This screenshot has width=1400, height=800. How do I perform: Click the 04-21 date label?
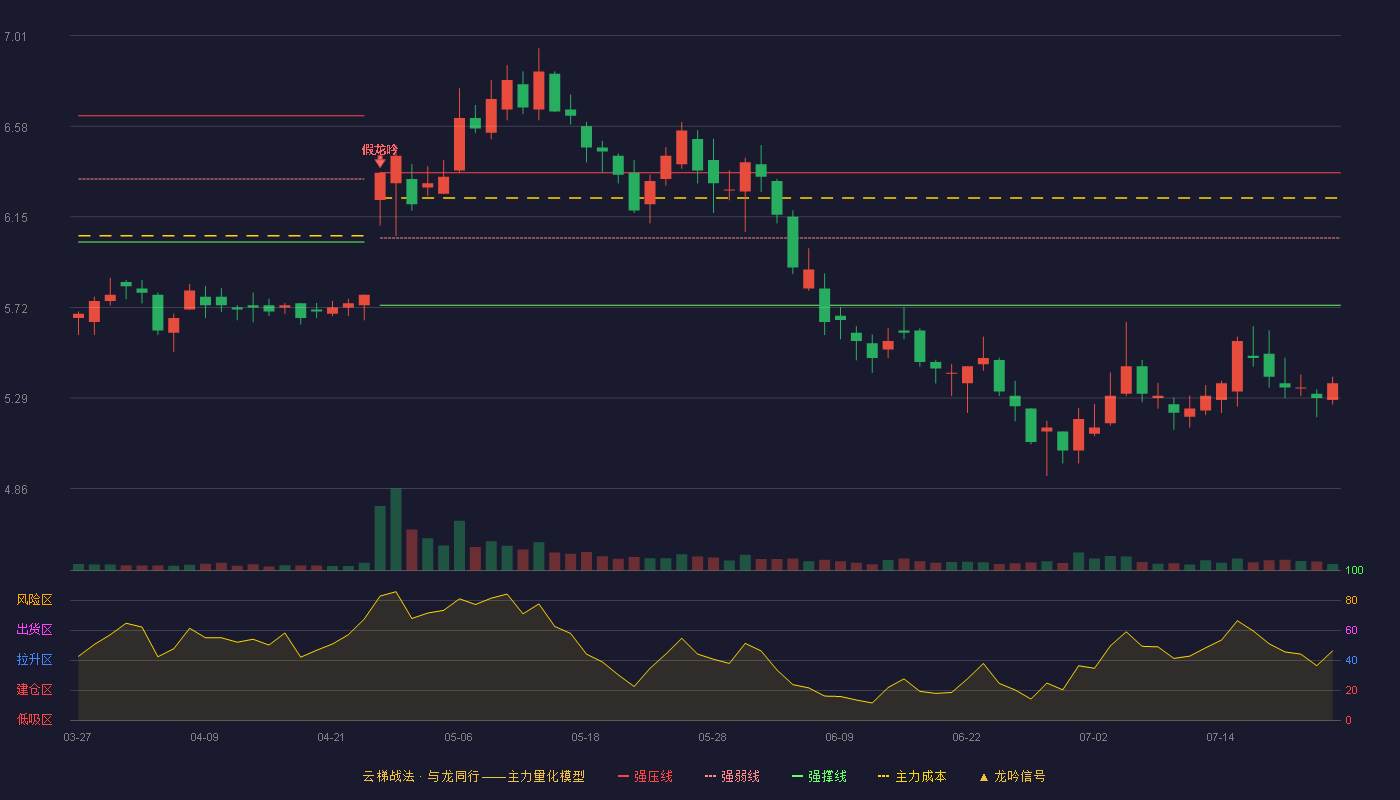click(x=331, y=737)
